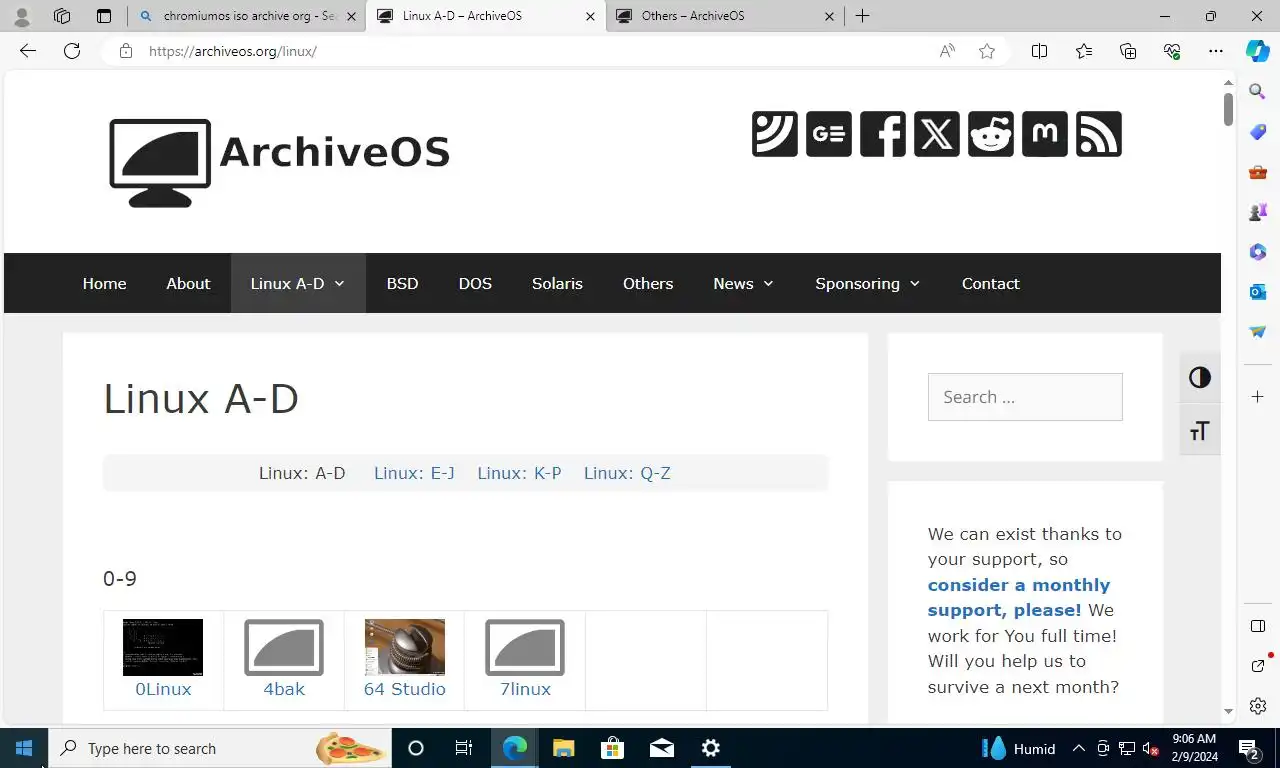Image resolution: width=1280 pixels, height=768 pixels.
Task: Open the Outlook icon in Edge sidebar
Action: [x=1258, y=292]
